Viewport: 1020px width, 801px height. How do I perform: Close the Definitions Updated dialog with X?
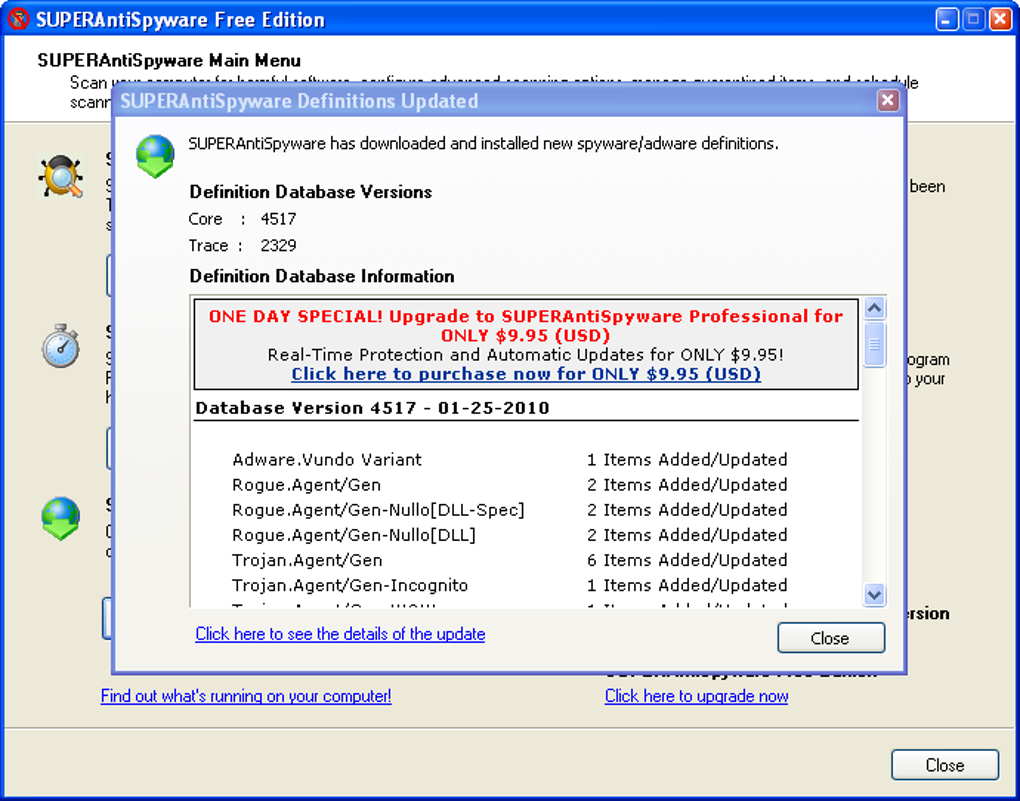tap(887, 100)
